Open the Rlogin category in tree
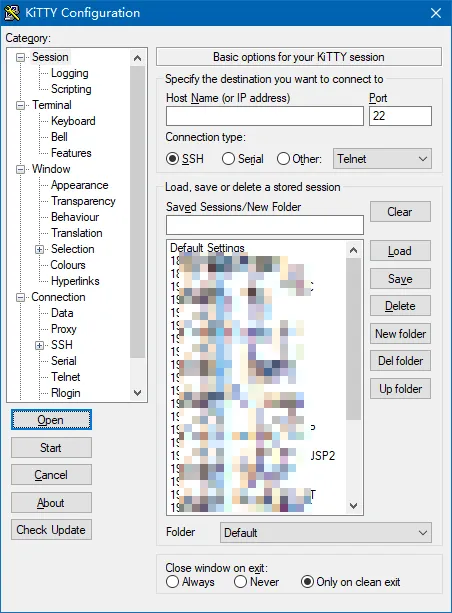The height and width of the screenshot is (613, 452). coord(65,393)
